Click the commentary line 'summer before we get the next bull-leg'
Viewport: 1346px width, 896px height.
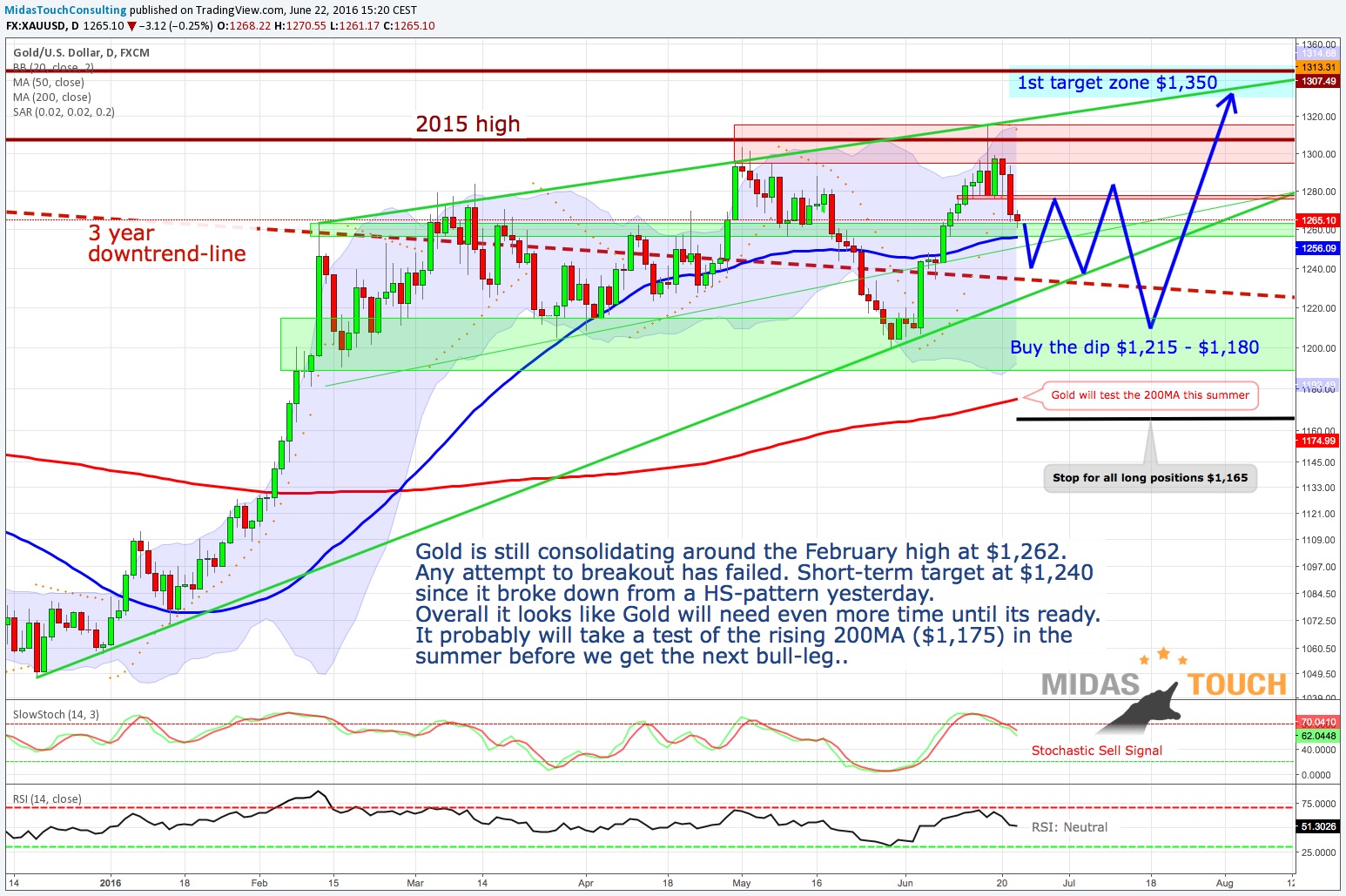[x=631, y=657]
